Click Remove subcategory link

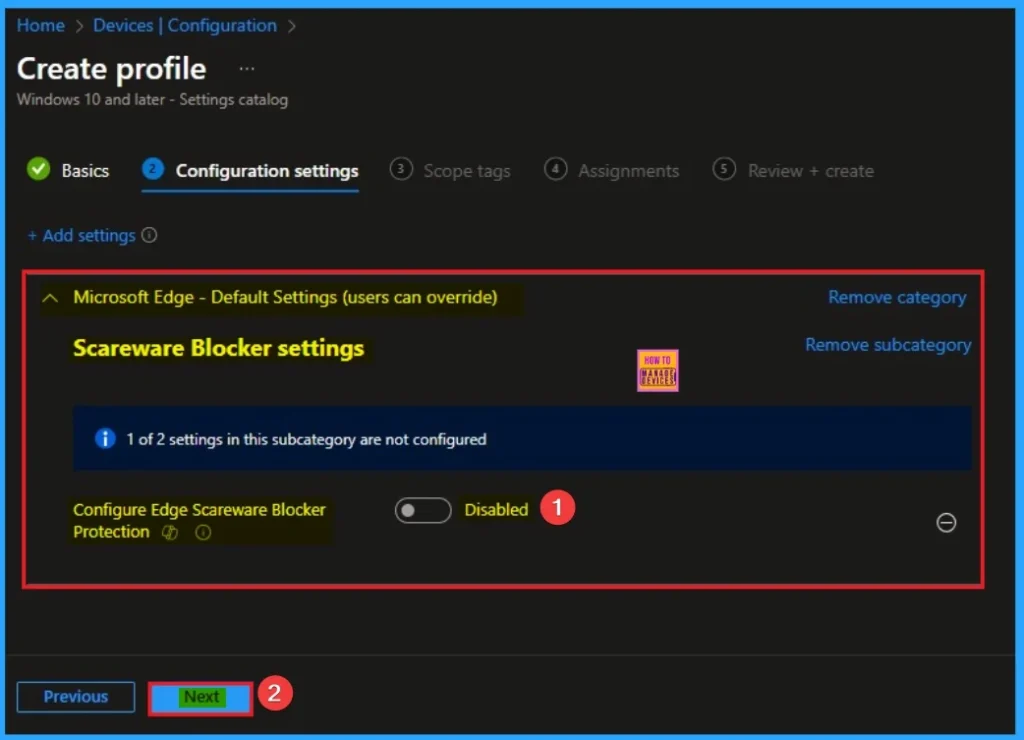tap(888, 345)
